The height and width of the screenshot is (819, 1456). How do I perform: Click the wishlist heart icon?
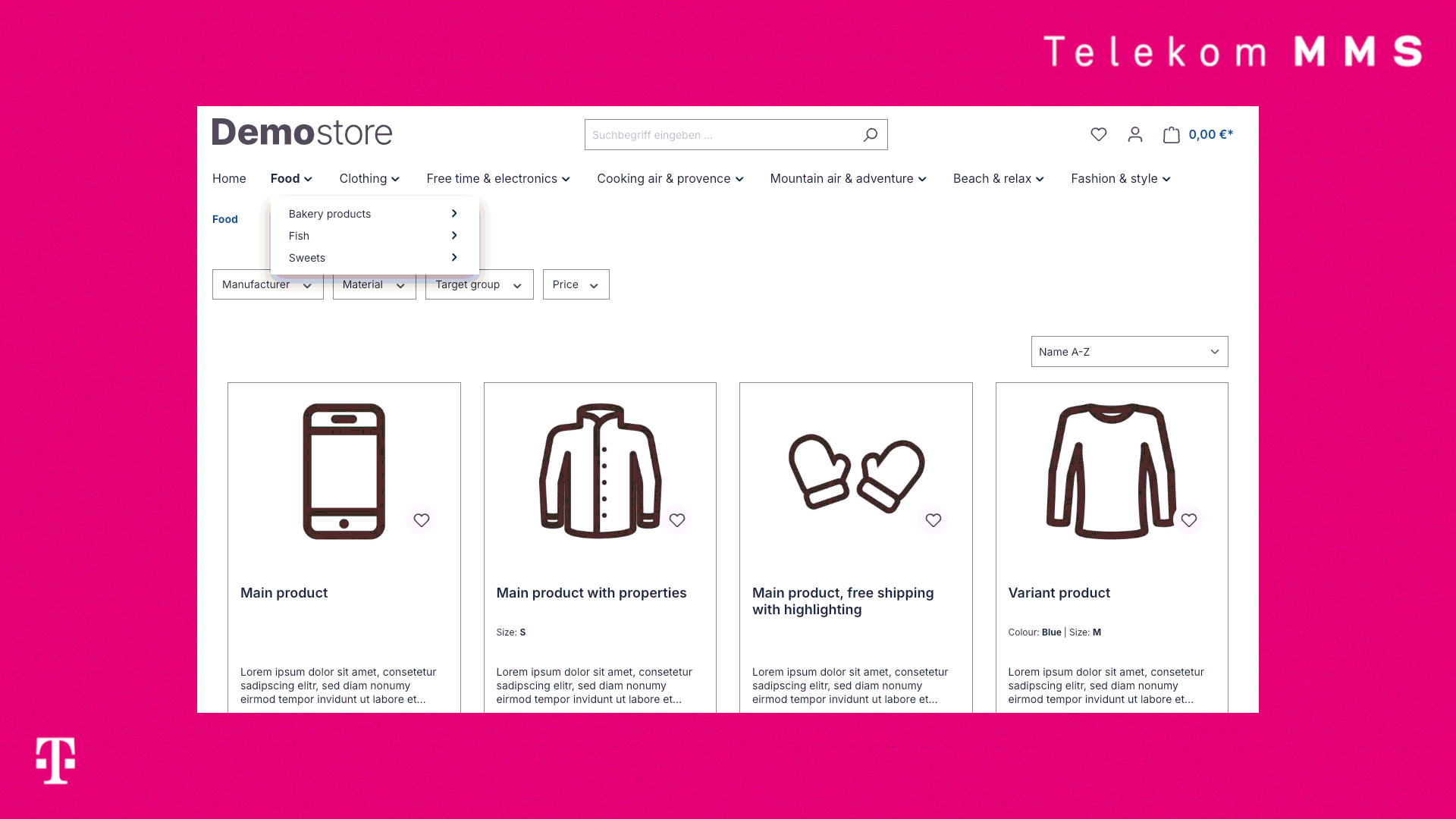tap(1098, 134)
